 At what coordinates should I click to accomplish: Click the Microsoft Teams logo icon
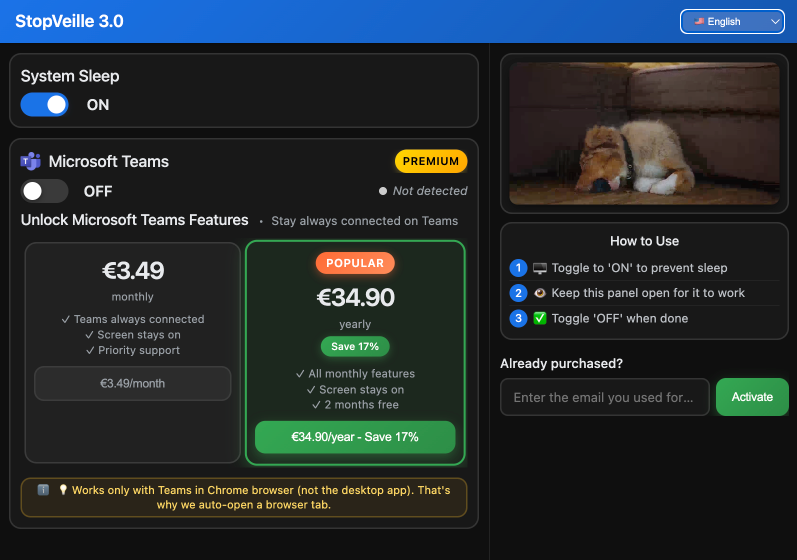click(31, 162)
